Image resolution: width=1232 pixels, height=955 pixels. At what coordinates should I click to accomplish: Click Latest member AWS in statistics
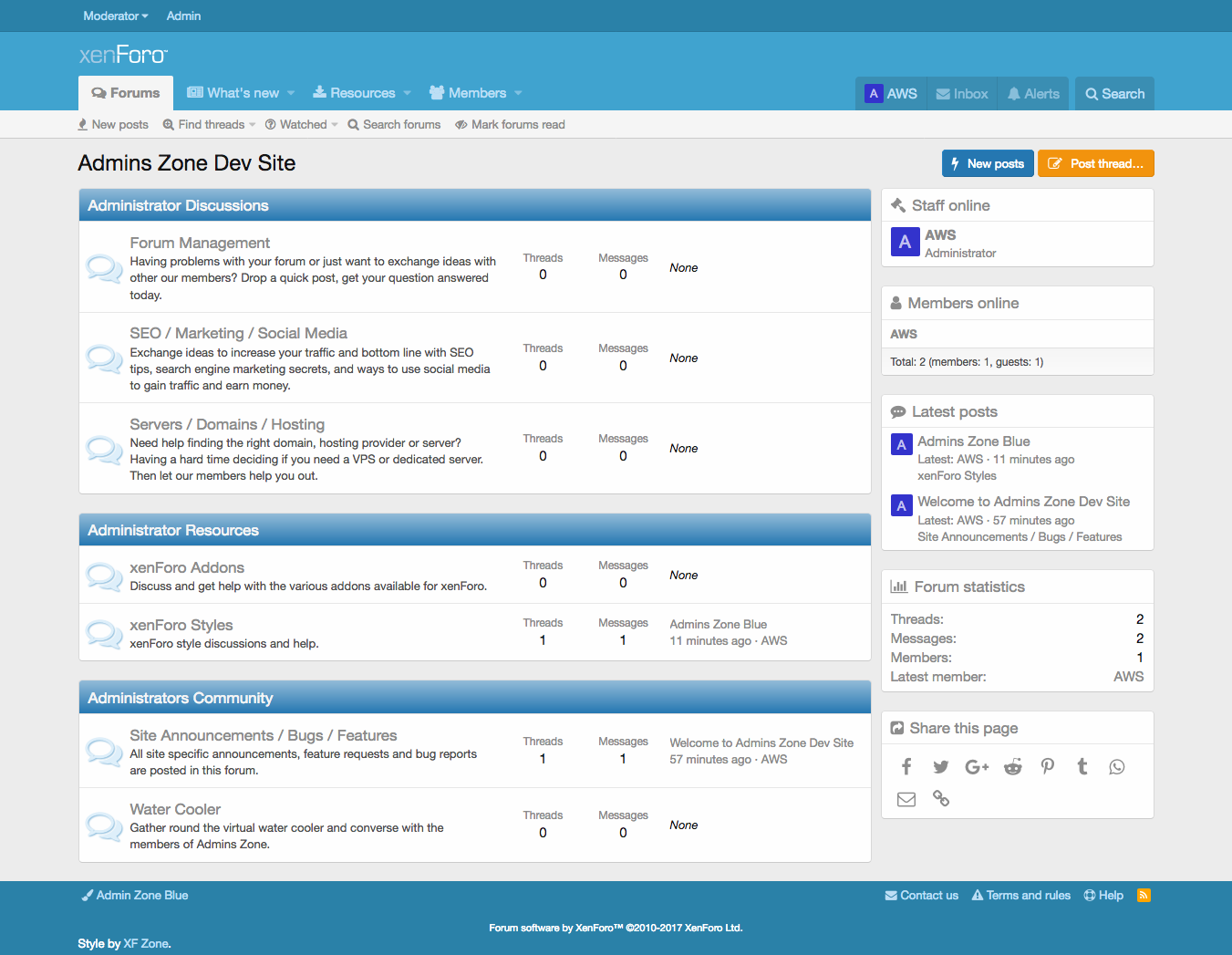click(x=1128, y=677)
